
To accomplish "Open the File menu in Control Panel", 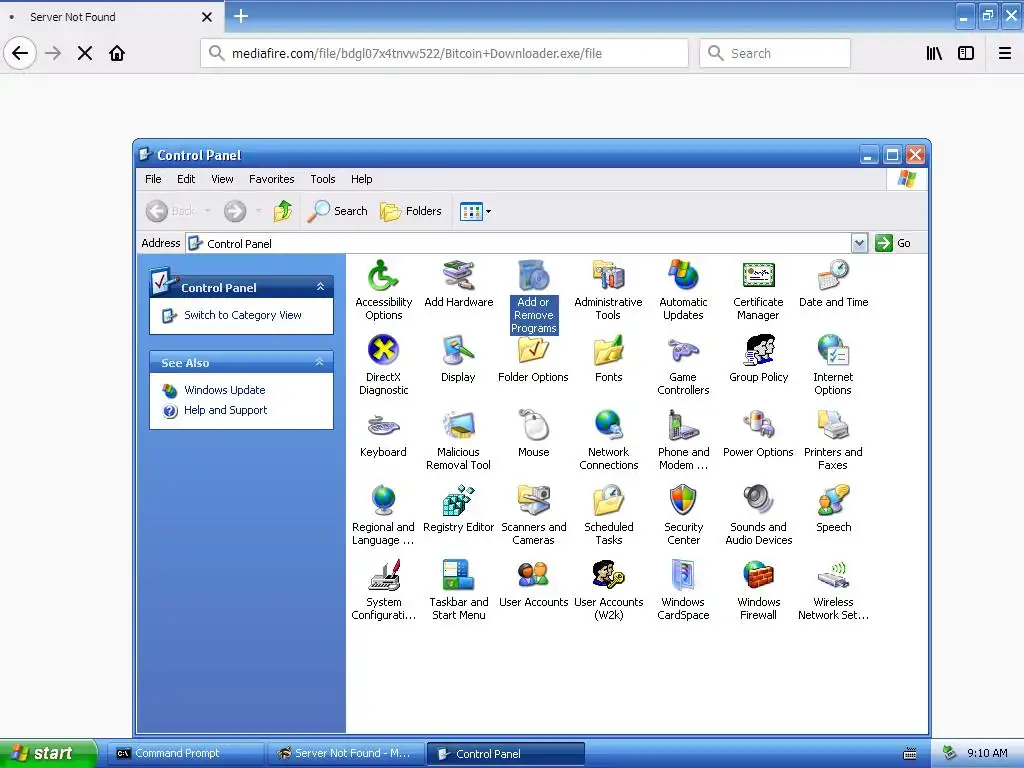I will coord(153,179).
